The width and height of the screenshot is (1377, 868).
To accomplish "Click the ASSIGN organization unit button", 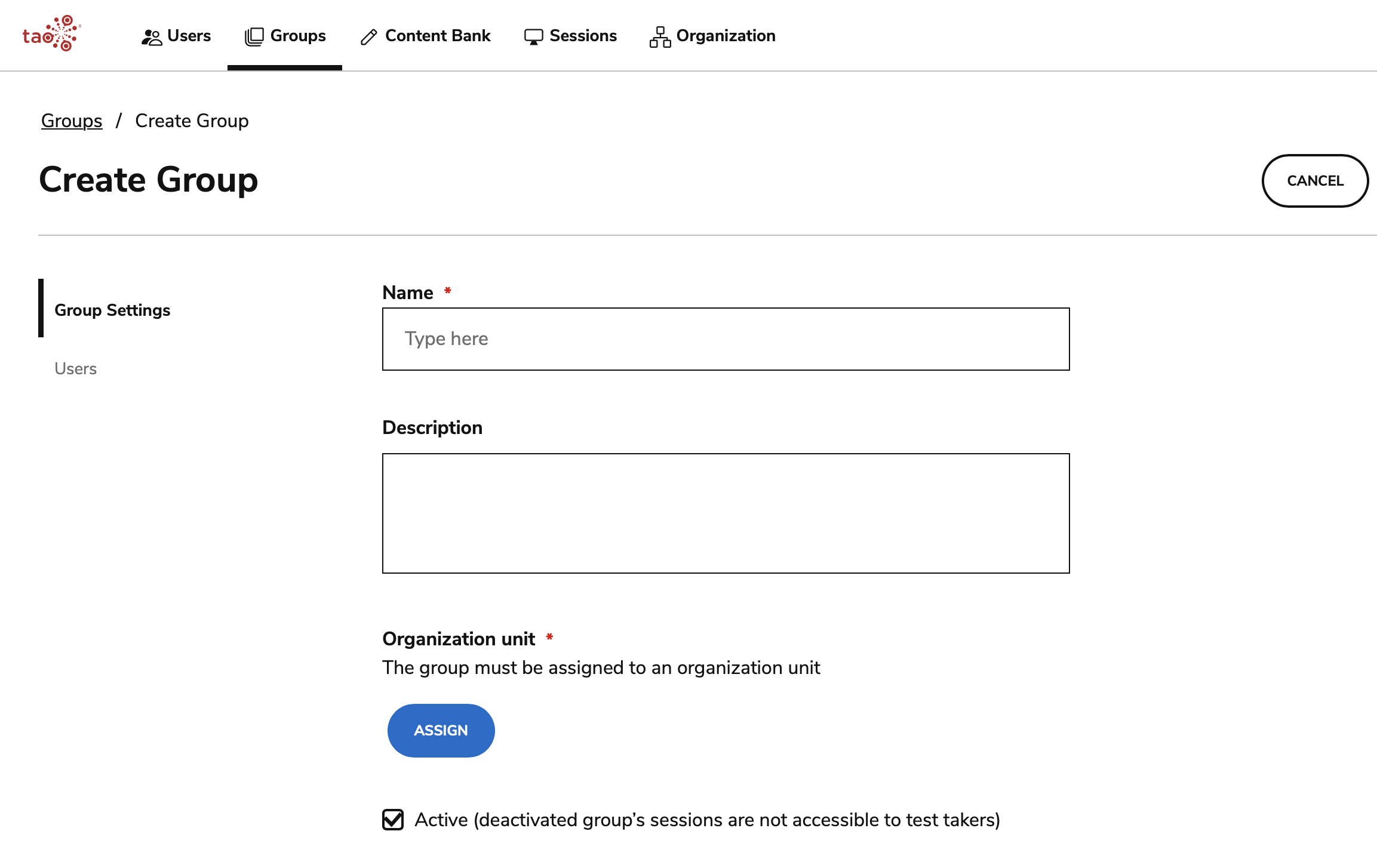I will 441,730.
